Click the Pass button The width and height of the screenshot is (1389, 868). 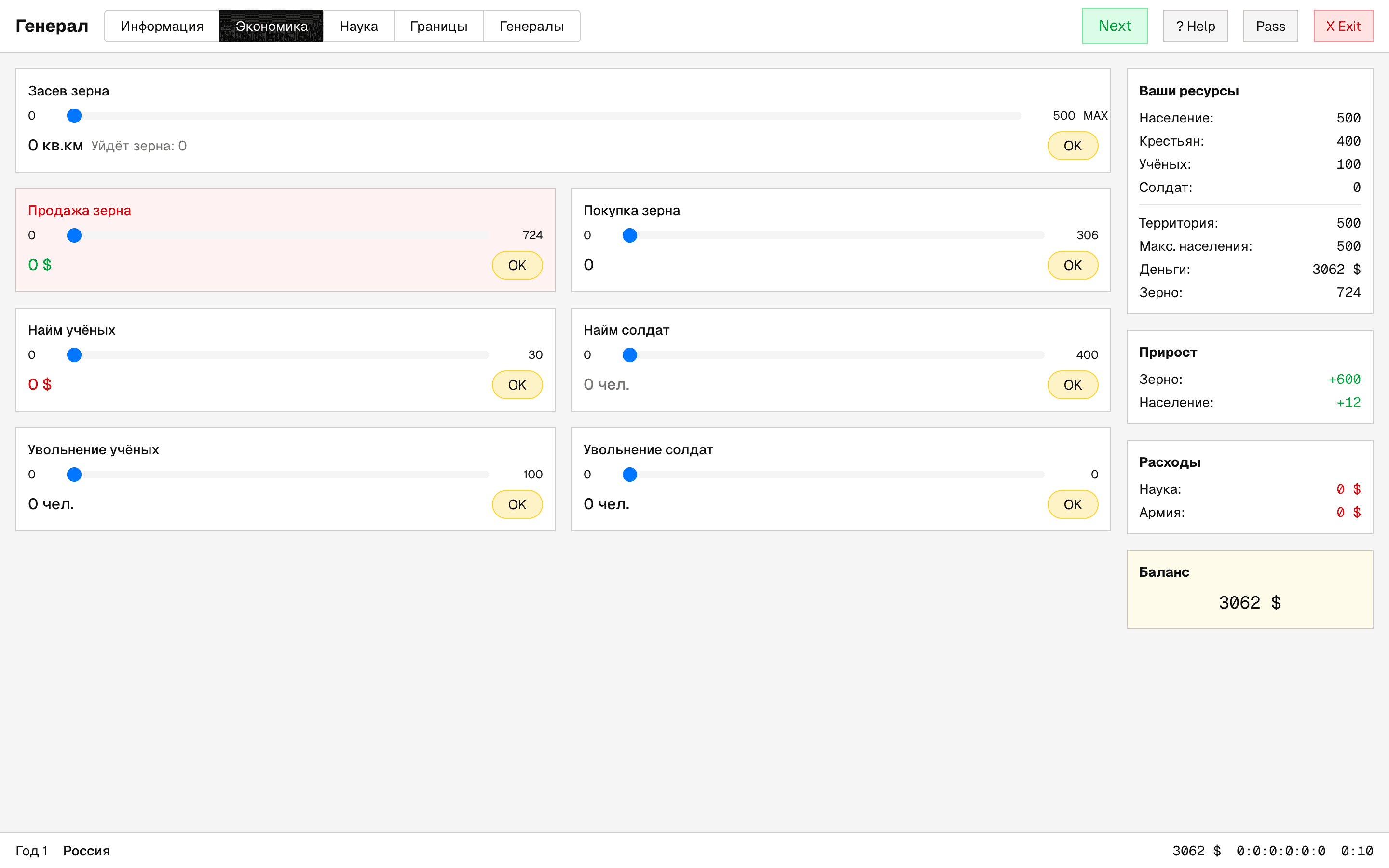click(1270, 26)
